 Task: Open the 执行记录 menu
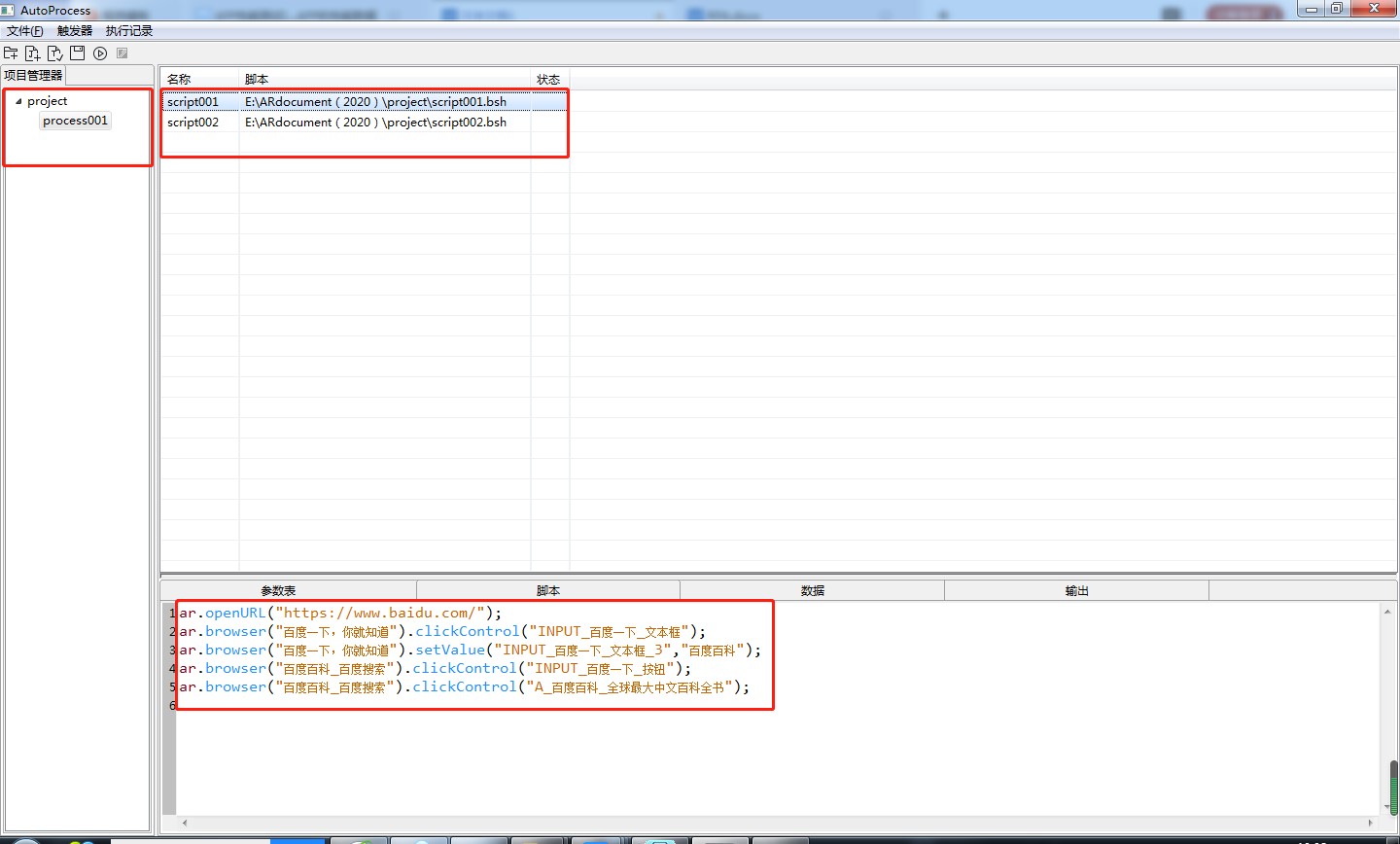(x=129, y=31)
